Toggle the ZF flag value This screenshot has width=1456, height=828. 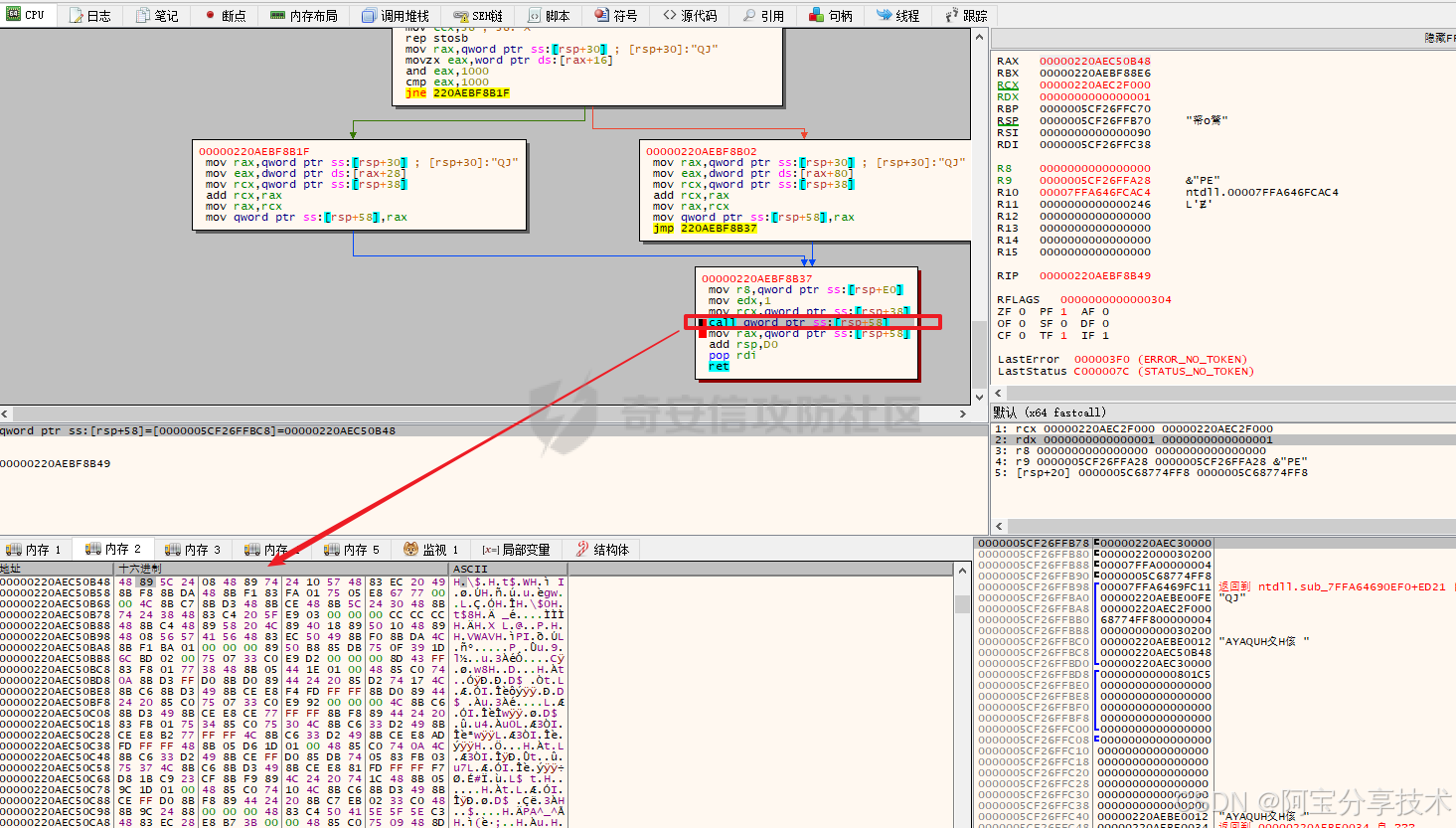pos(1021,311)
